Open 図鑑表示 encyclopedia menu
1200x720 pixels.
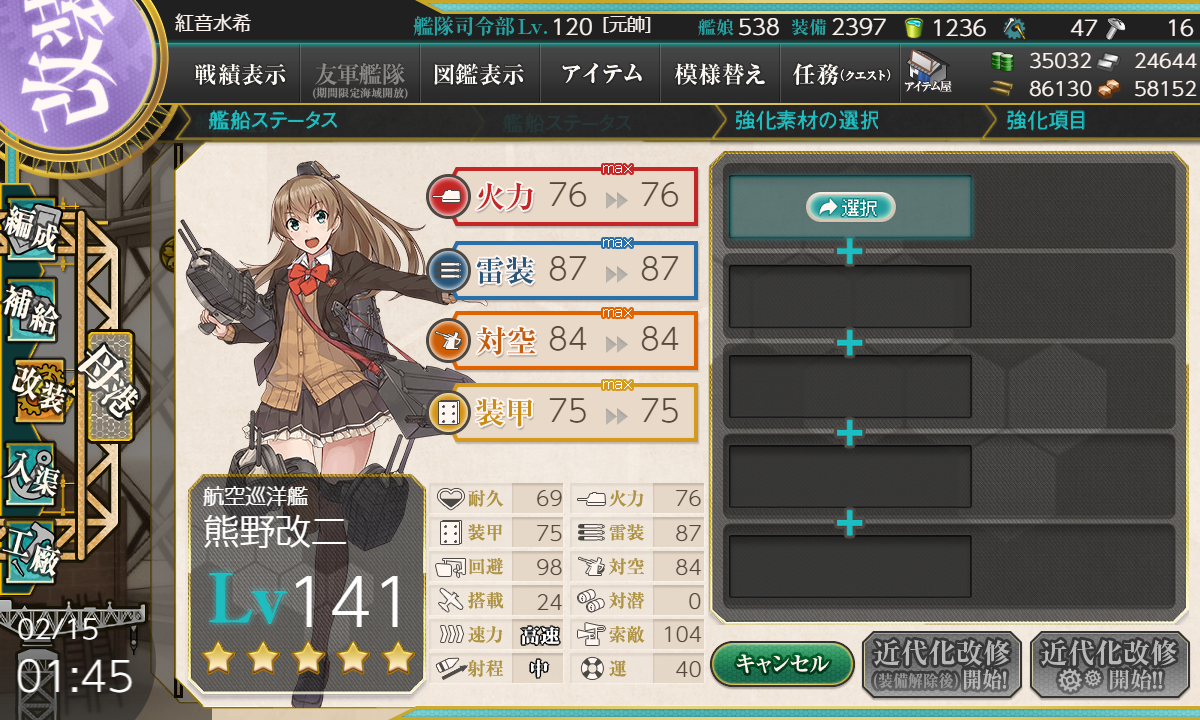coord(479,74)
